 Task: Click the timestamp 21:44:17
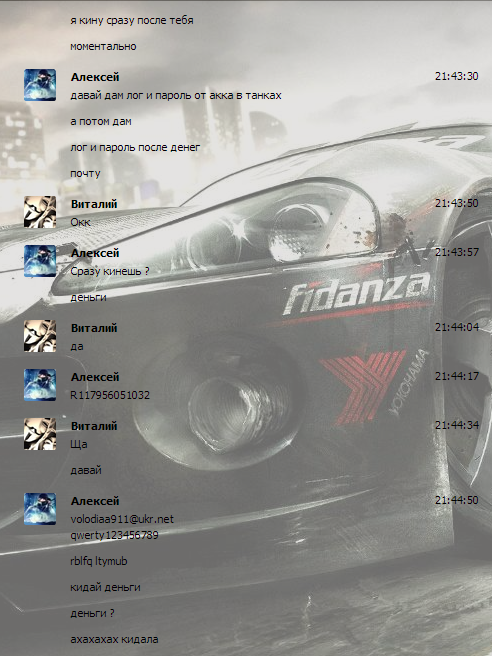point(456,376)
